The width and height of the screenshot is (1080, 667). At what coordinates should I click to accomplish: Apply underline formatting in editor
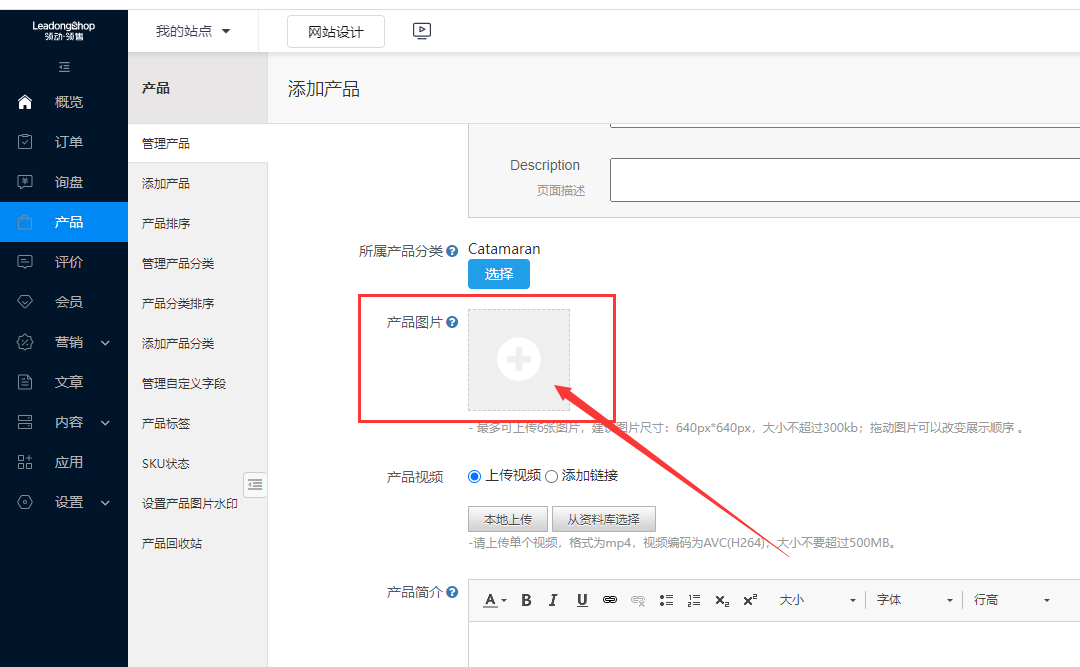[582, 600]
